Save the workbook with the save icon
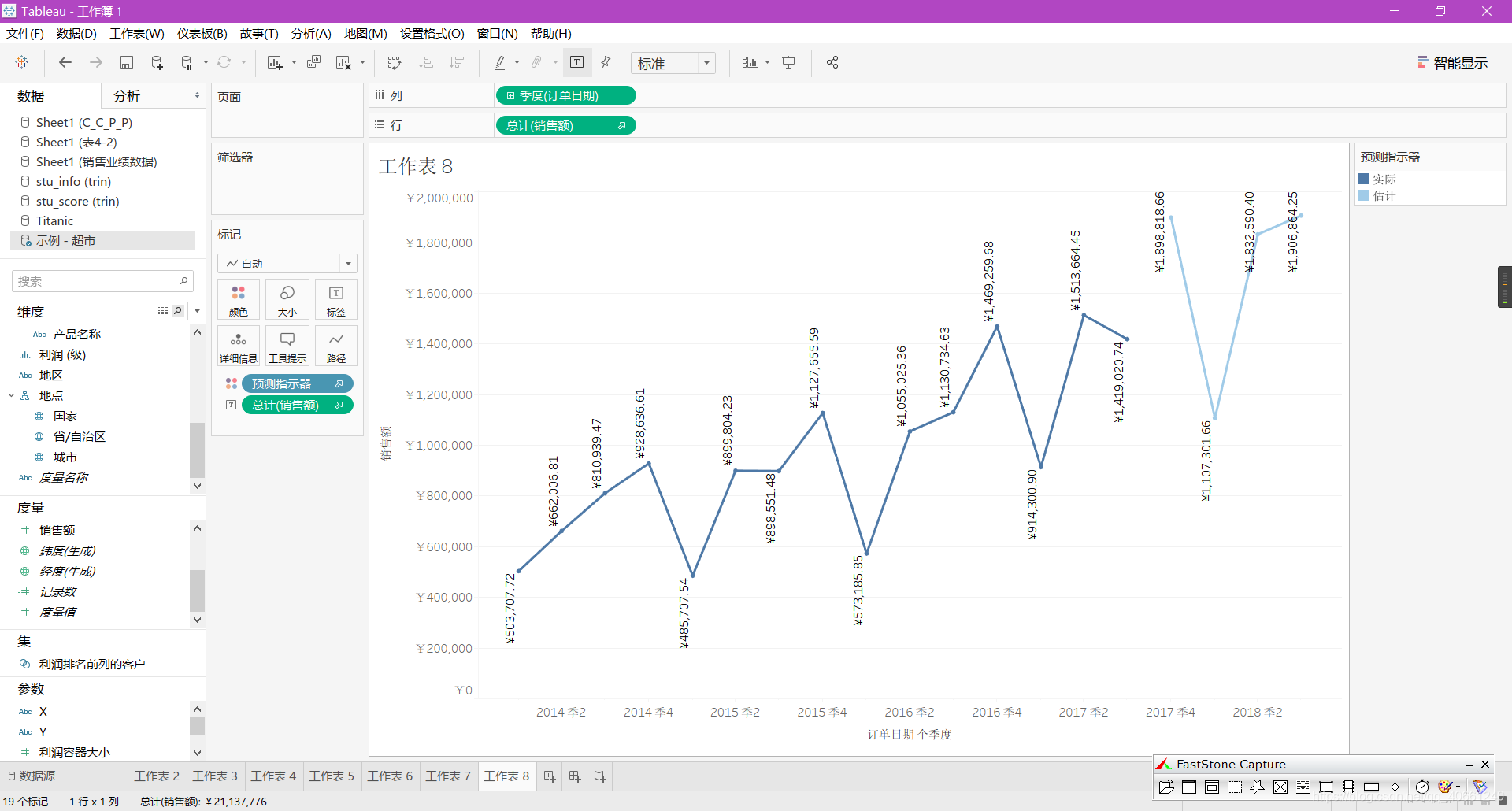The image size is (1512, 811). (x=126, y=62)
